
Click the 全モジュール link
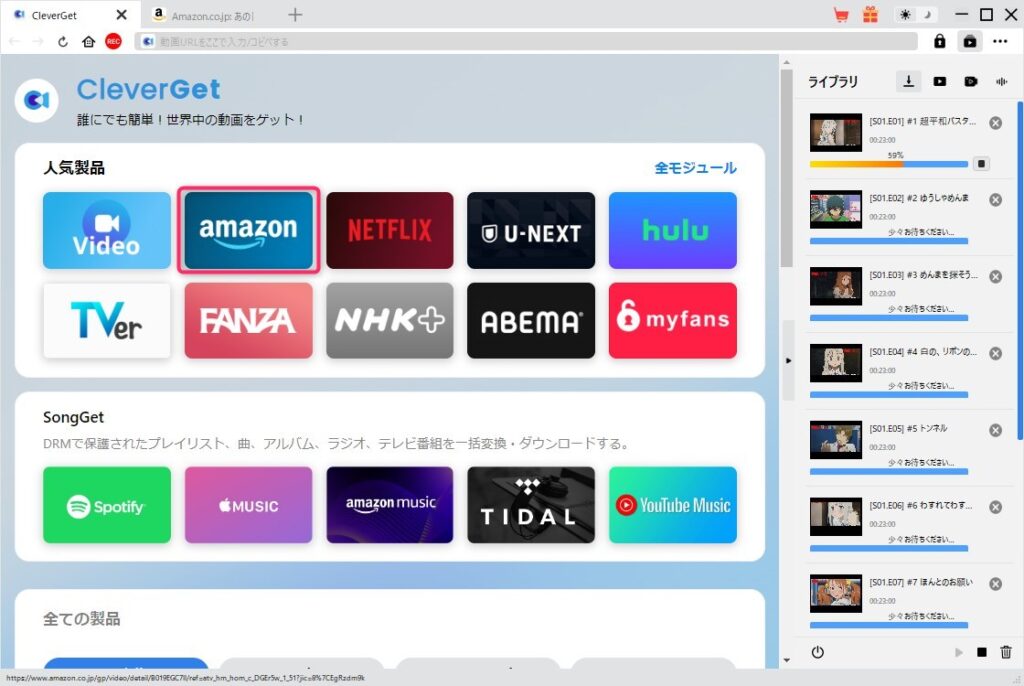click(x=695, y=168)
